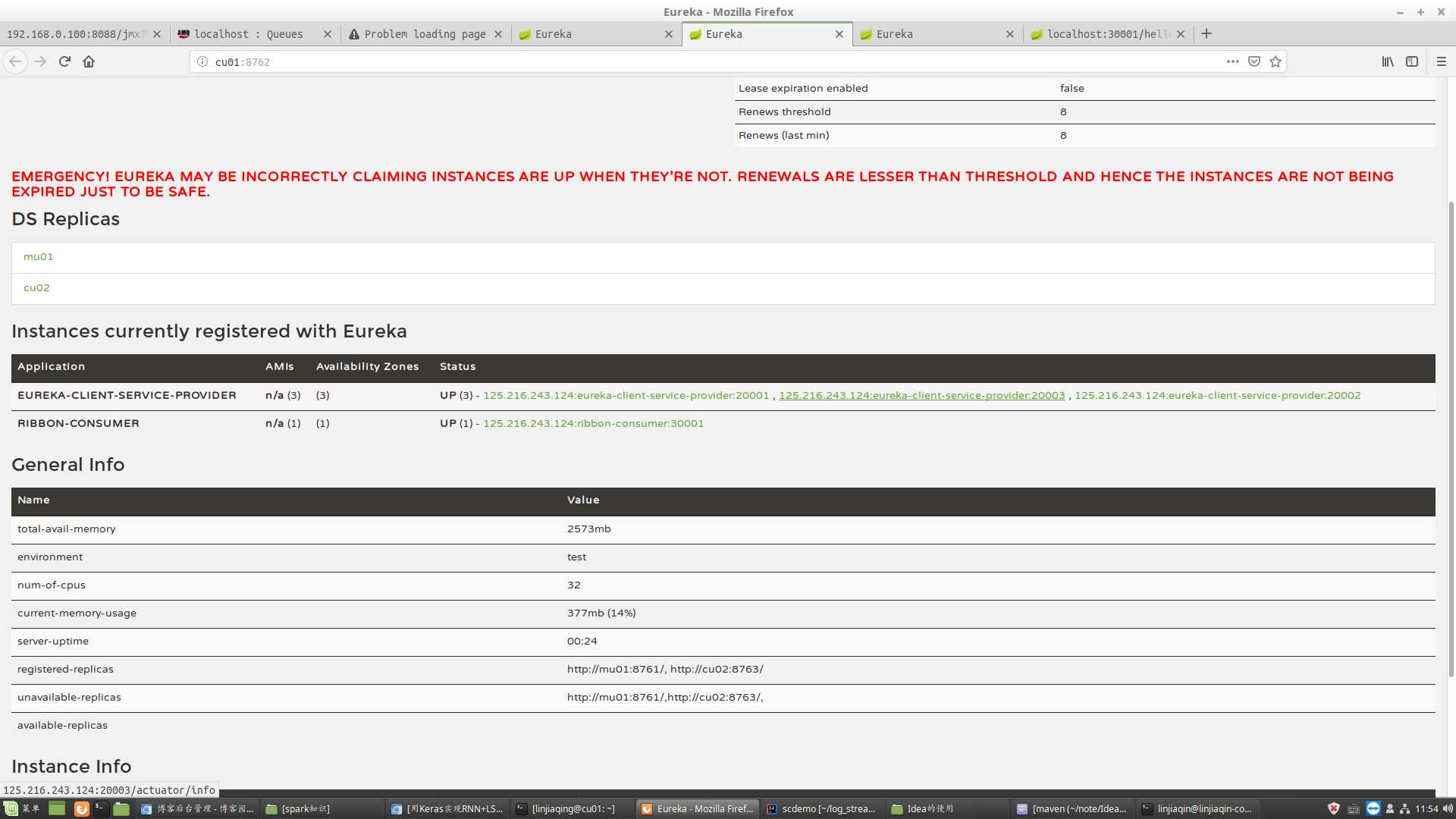Click the address bar showing cu01:8762
The width and height of the screenshot is (1456, 819).
tap(713, 61)
